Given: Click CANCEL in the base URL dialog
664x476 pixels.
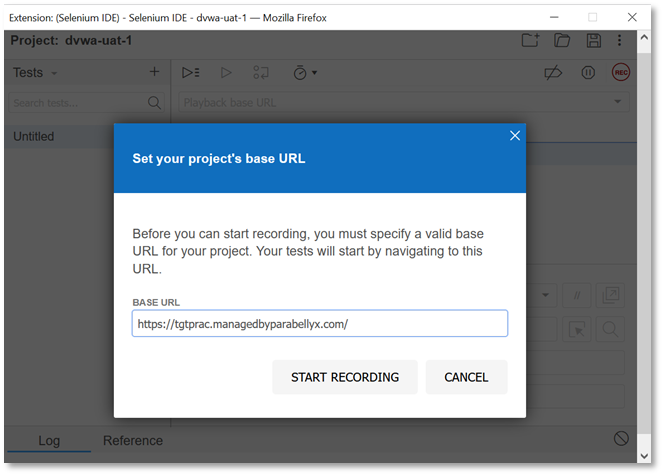Looking at the screenshot, I should click(x=466, y=377).
